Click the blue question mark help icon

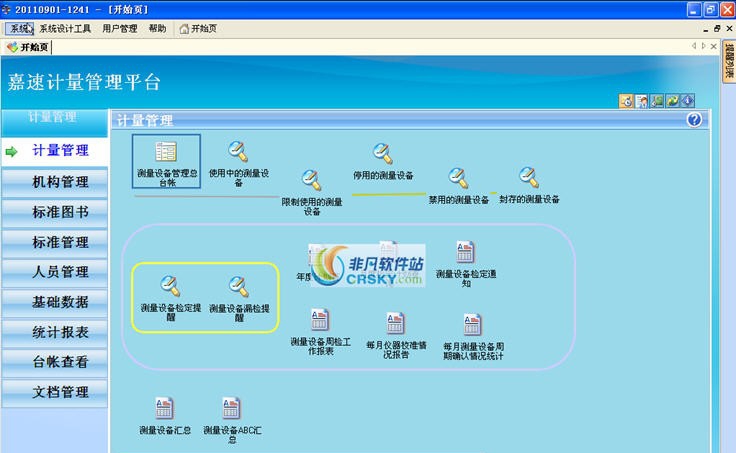coord(694,120)
